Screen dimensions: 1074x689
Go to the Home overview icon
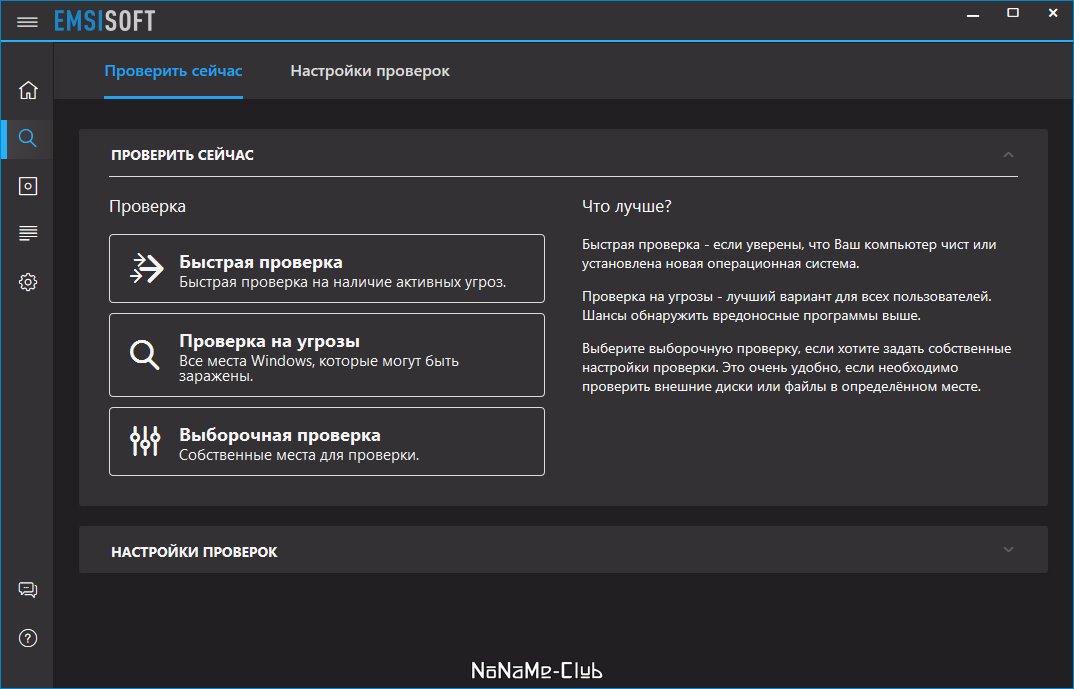[28, 90]
